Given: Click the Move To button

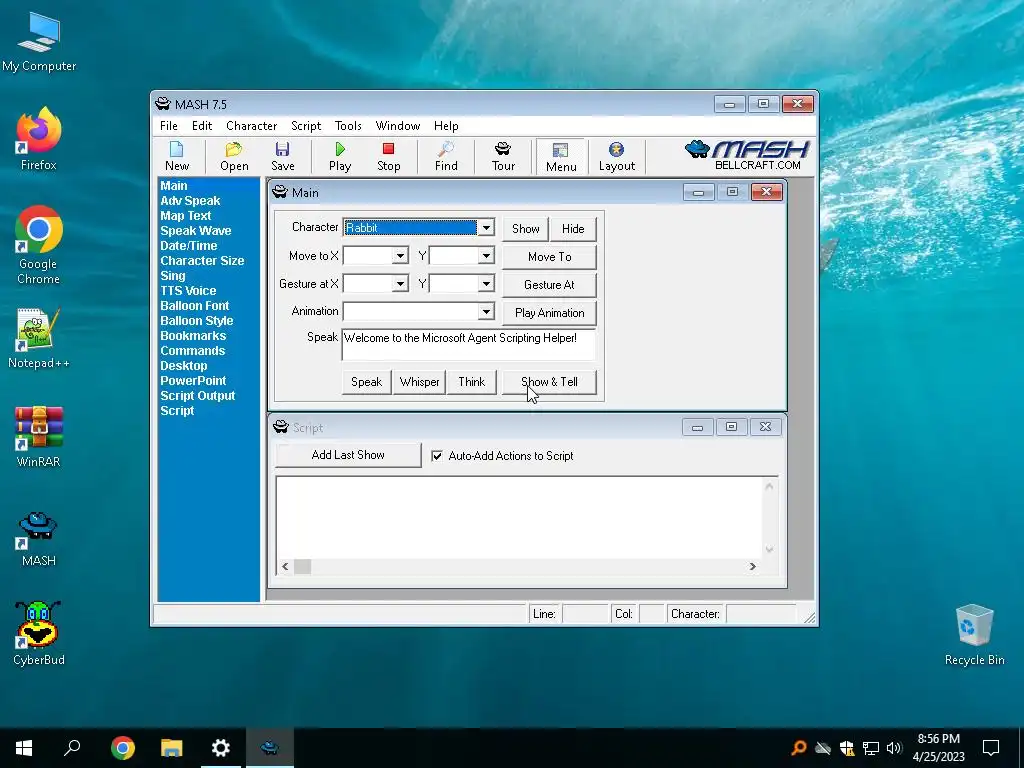Looking at the screenshot, I should tap(549, 257).
